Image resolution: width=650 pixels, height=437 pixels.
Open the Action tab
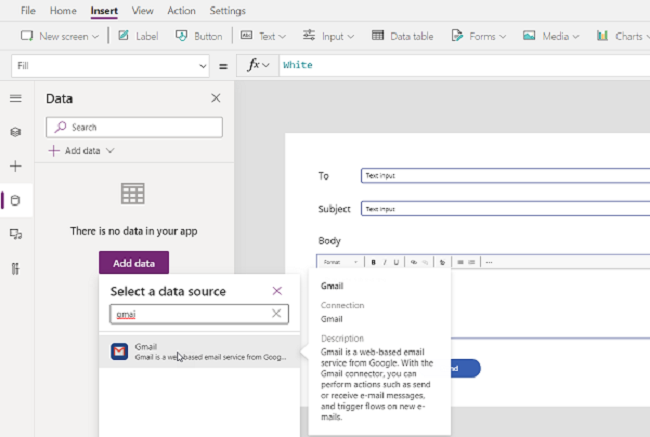coord(181,10)
